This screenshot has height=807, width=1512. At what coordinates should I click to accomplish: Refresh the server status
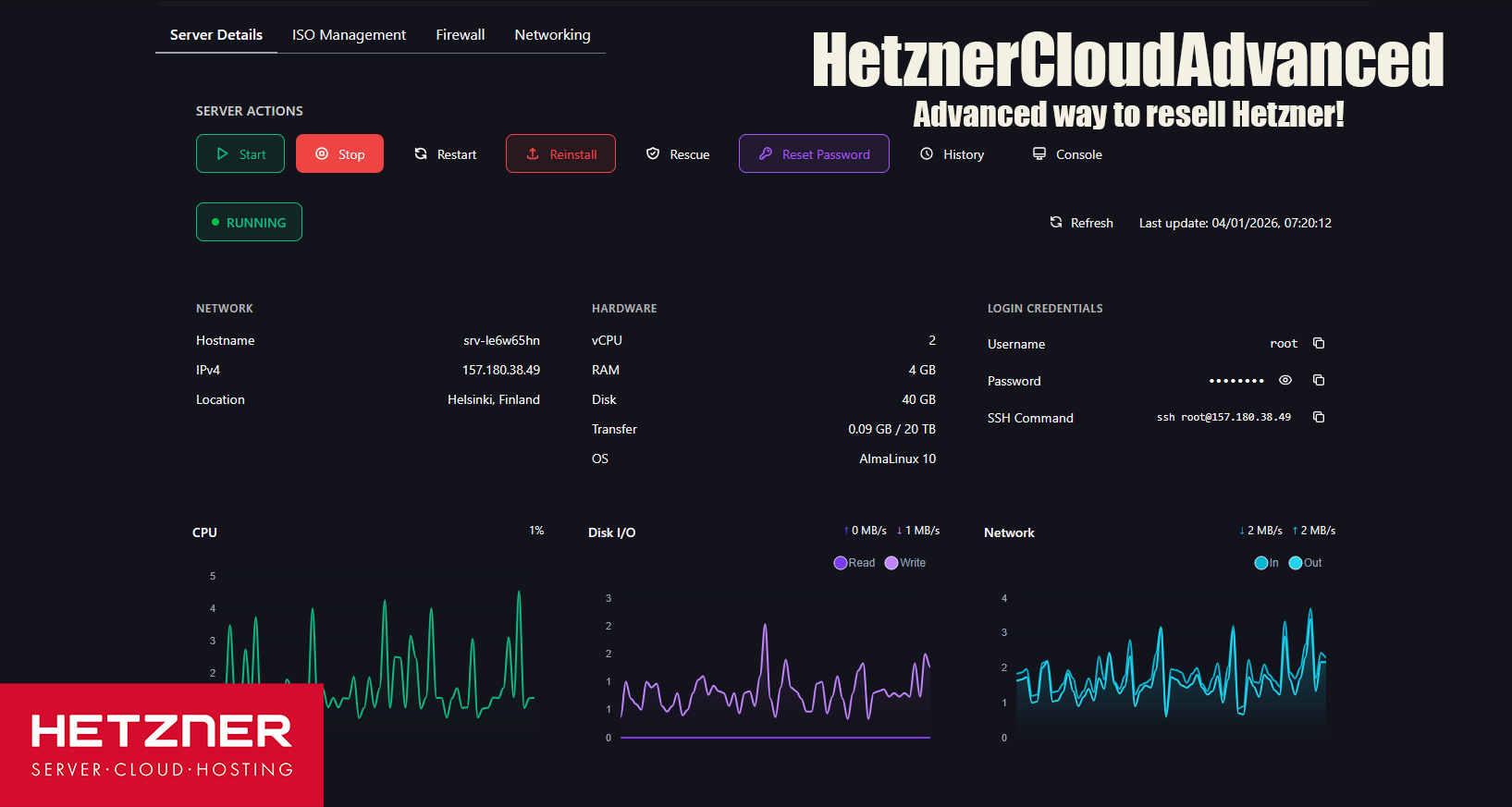pos(1081,223)
